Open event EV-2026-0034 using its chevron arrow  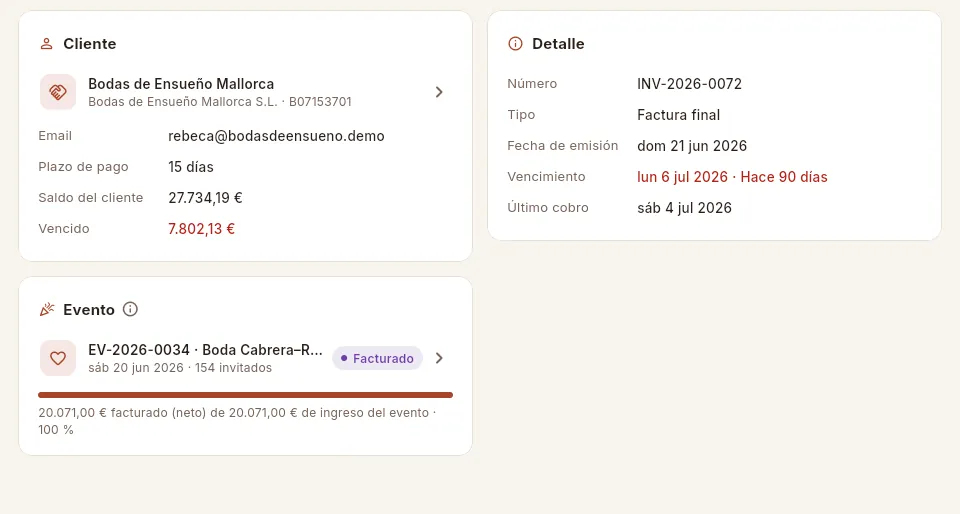(439, 358)
